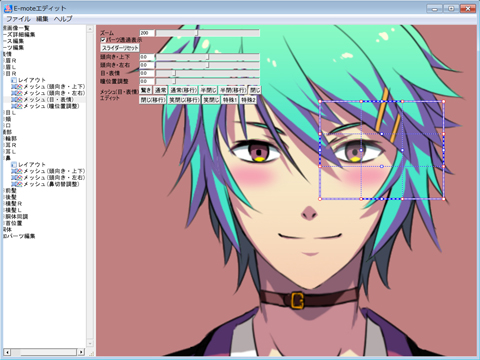Click the 瞳位置調整 value field
480x360 pixels.
coord(147,81)
